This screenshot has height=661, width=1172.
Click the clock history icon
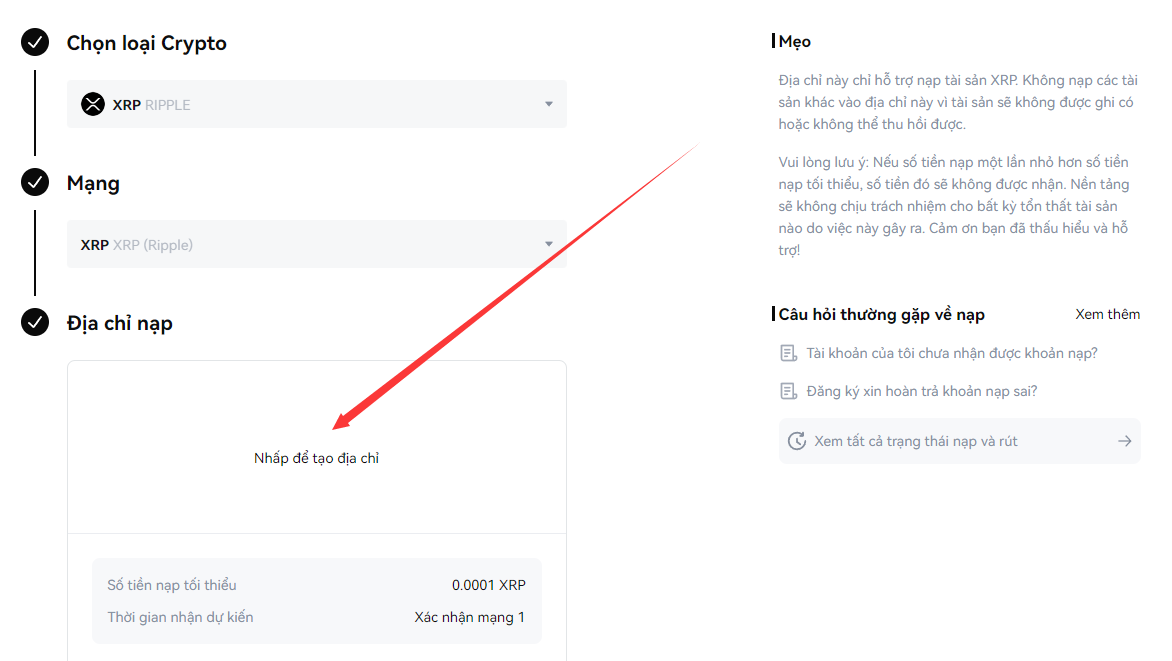click(x=797, y=441)
